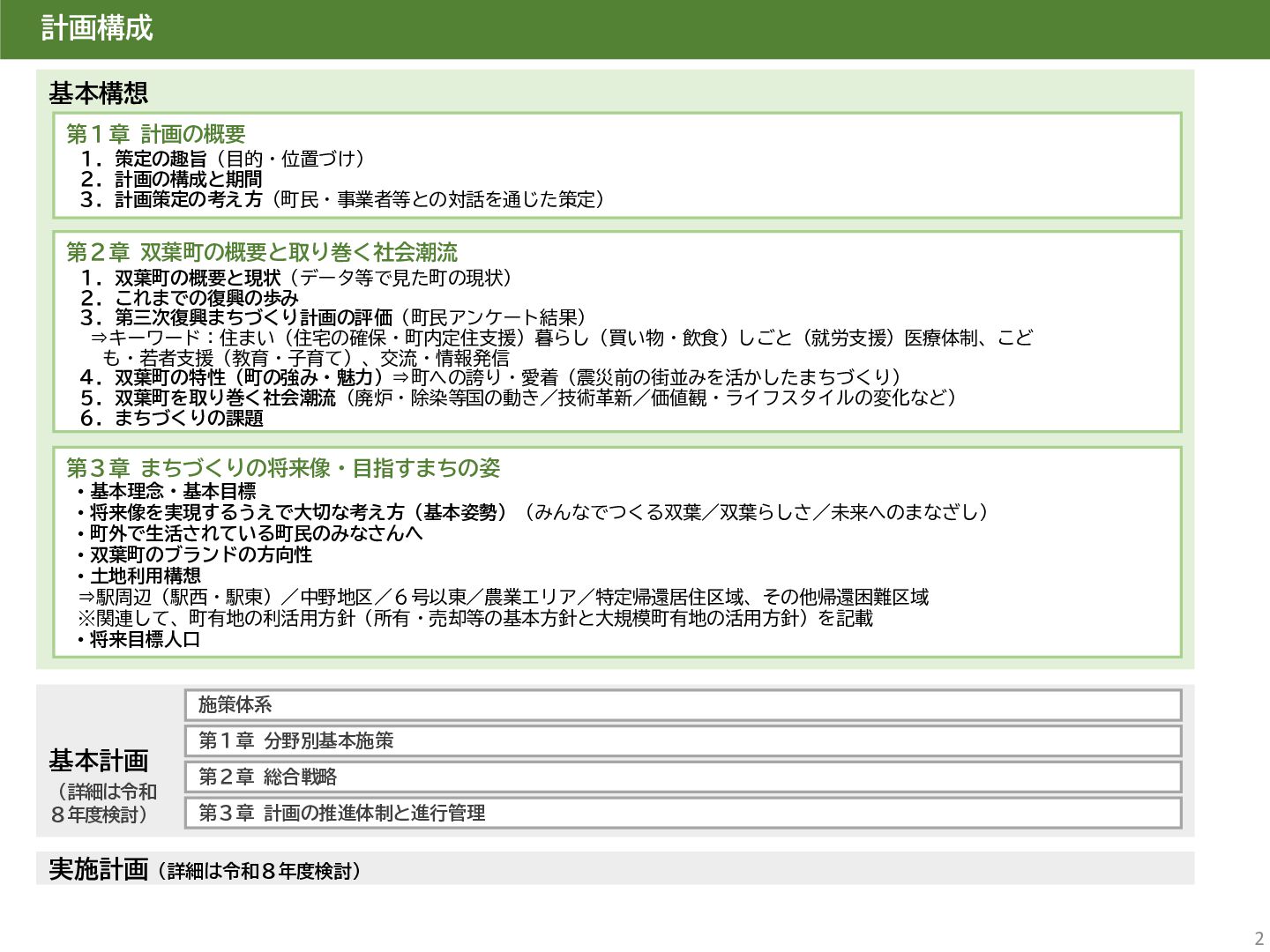Click line 5．双葉町を取り巻く社会潮流
This screenshot has height=952, width=1270.
pyautogui.click(x=519, y=398)
